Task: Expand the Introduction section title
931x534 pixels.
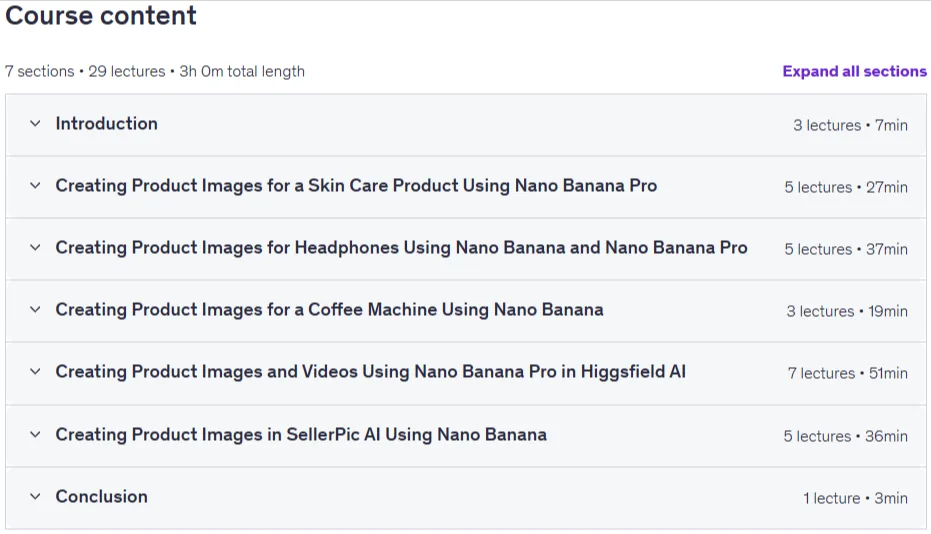Action: point(107,124)
